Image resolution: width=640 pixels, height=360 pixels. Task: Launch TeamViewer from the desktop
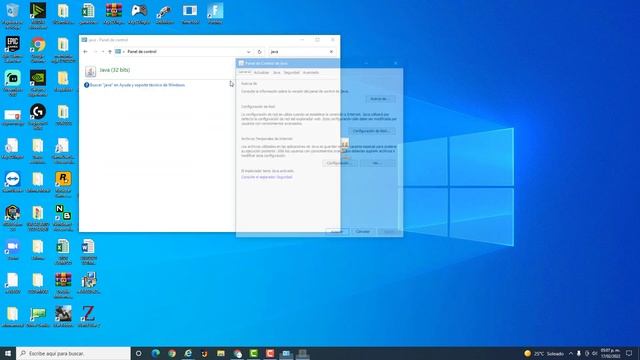12,182
